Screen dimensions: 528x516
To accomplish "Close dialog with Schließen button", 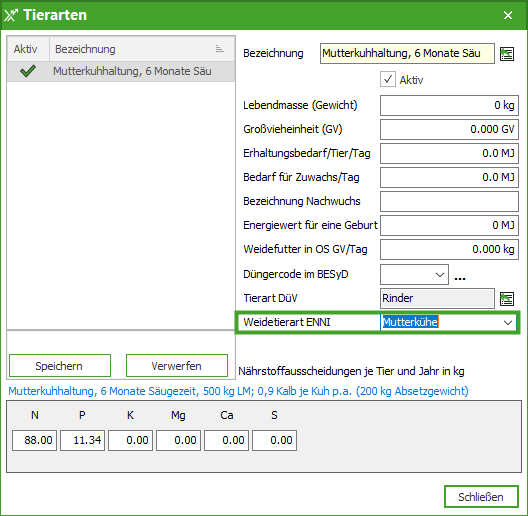I will [x=481, y=496].
